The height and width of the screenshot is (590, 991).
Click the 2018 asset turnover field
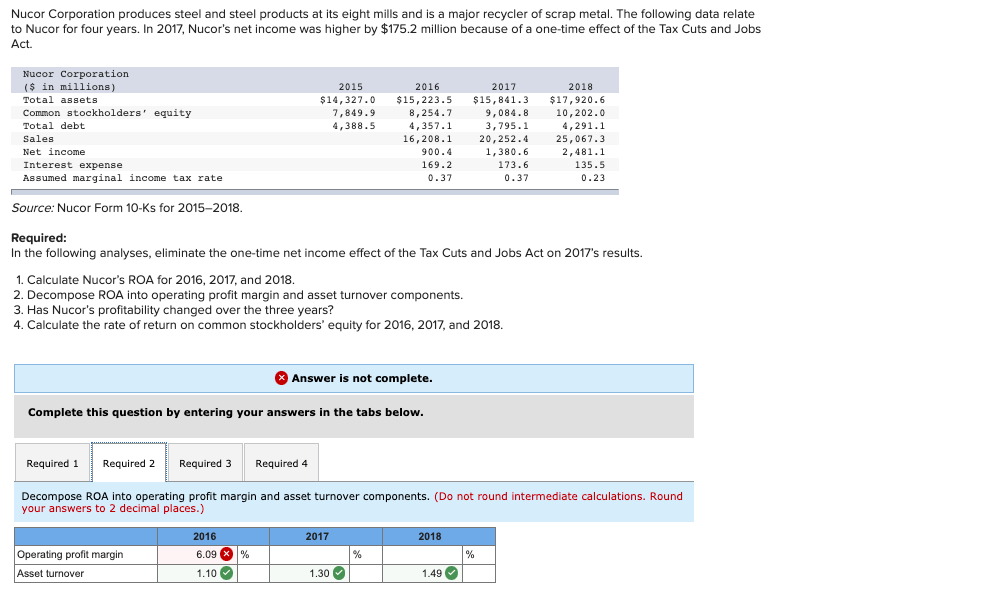click(x=422, y=574)
